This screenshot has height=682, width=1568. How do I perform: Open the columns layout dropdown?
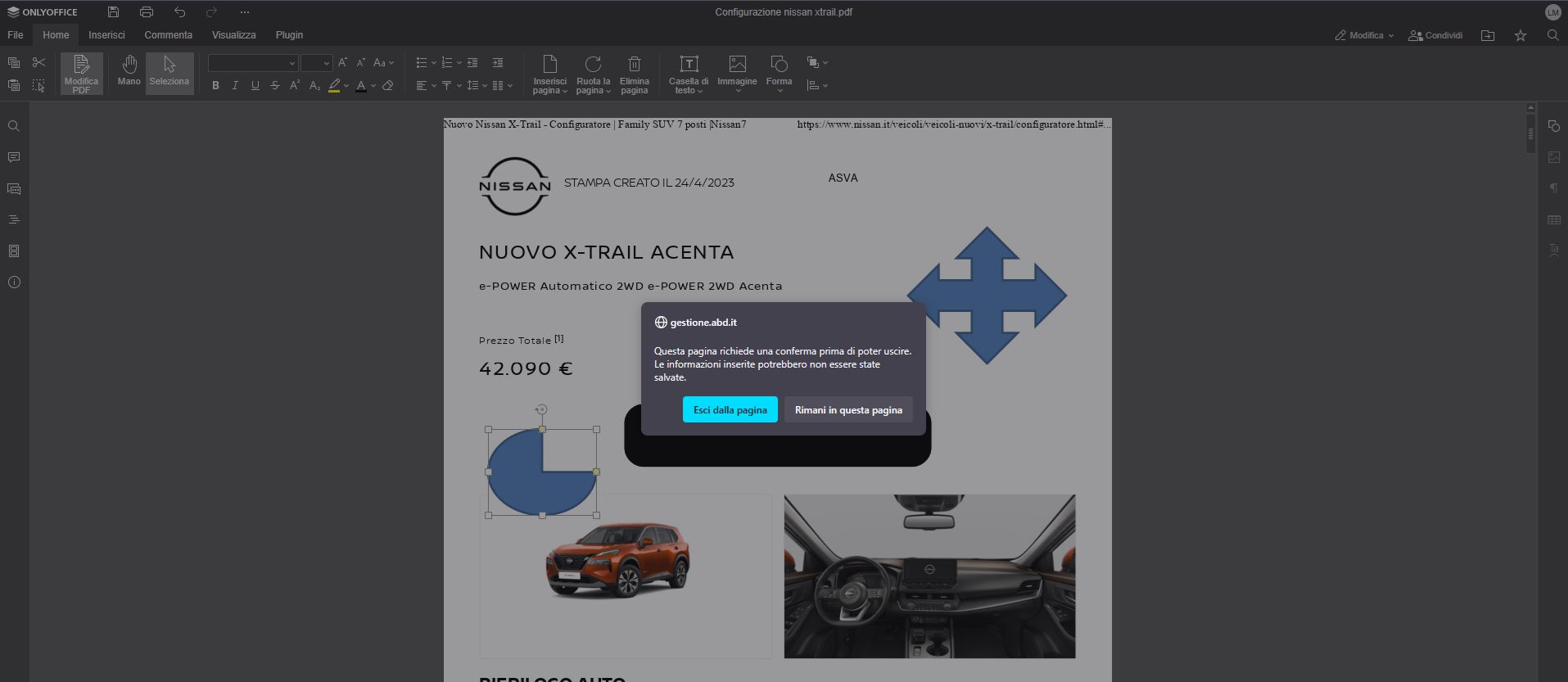[x=503, y=85]
